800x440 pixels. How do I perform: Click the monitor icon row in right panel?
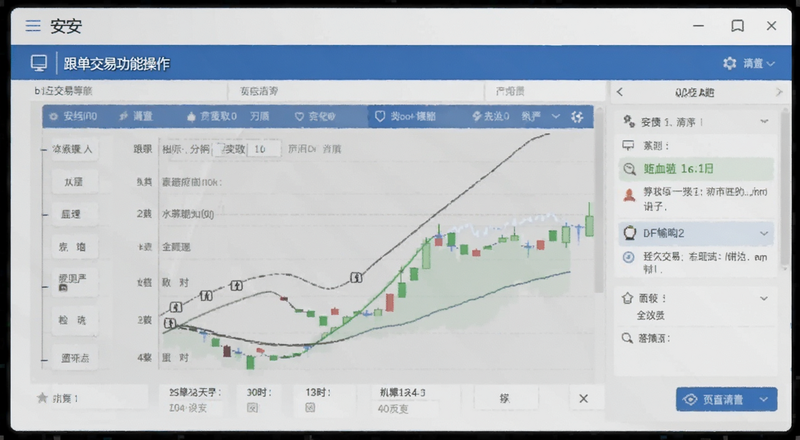696,145
